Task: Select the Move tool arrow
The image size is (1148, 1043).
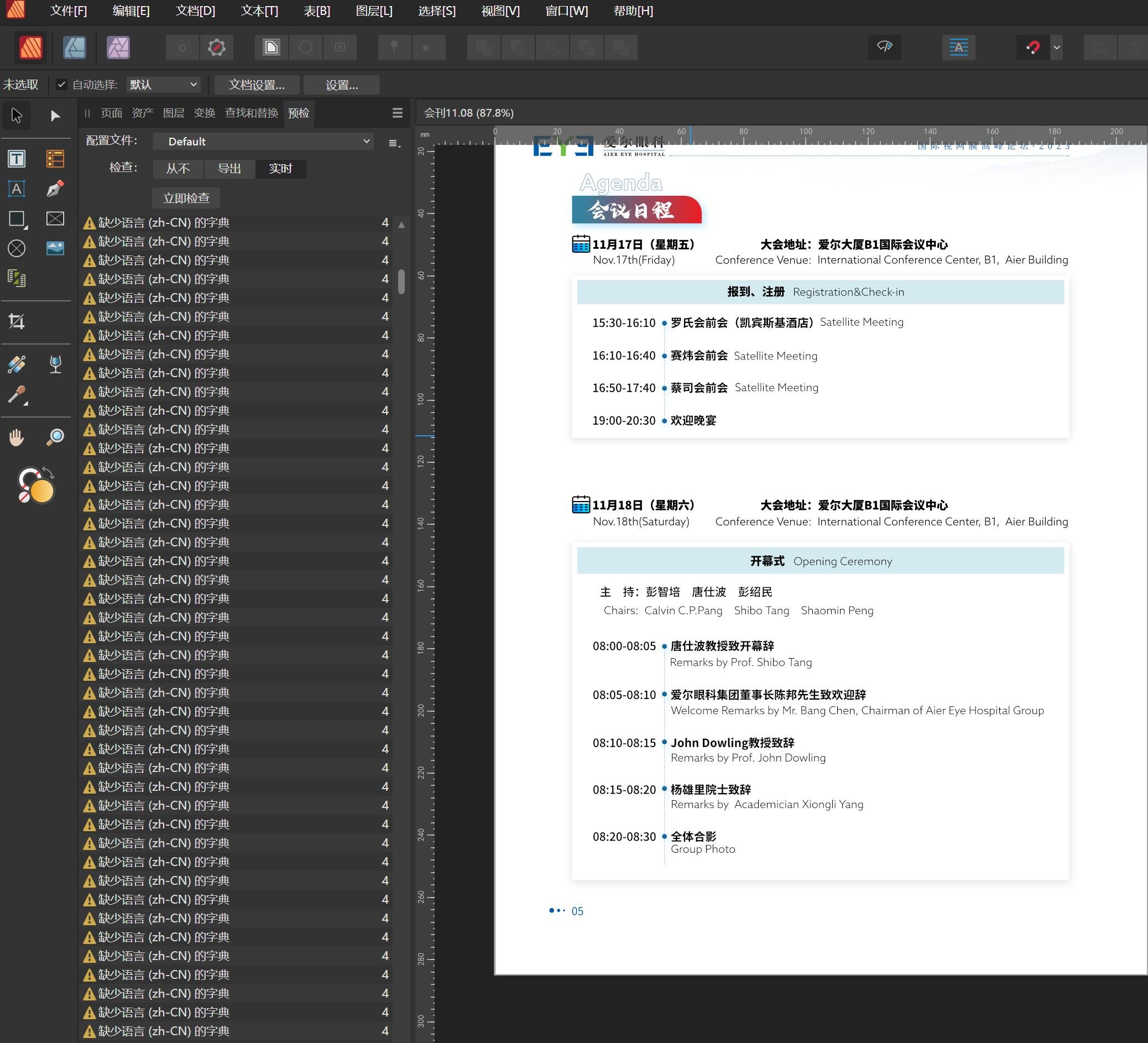Action: (17, 116)
